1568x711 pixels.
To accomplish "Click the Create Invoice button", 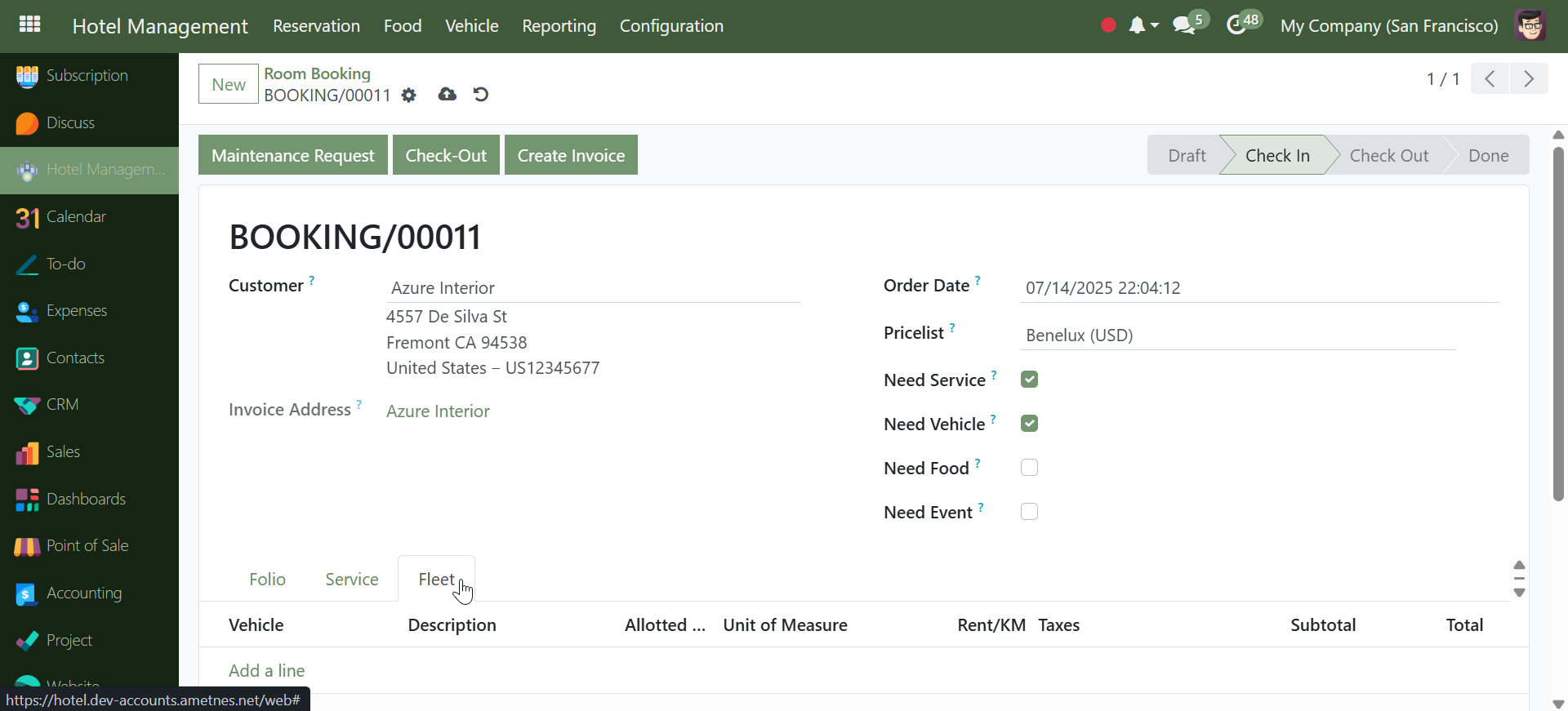I will (570, 155).
